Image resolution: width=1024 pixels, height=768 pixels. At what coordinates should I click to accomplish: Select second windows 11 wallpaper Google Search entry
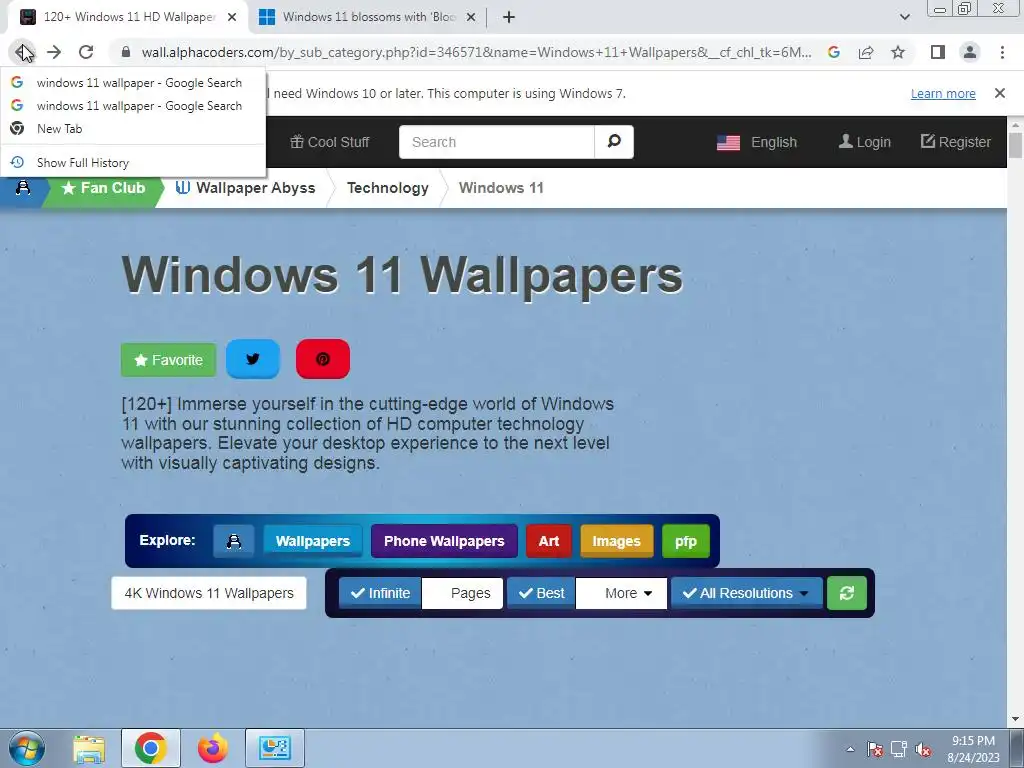[133, 106]
